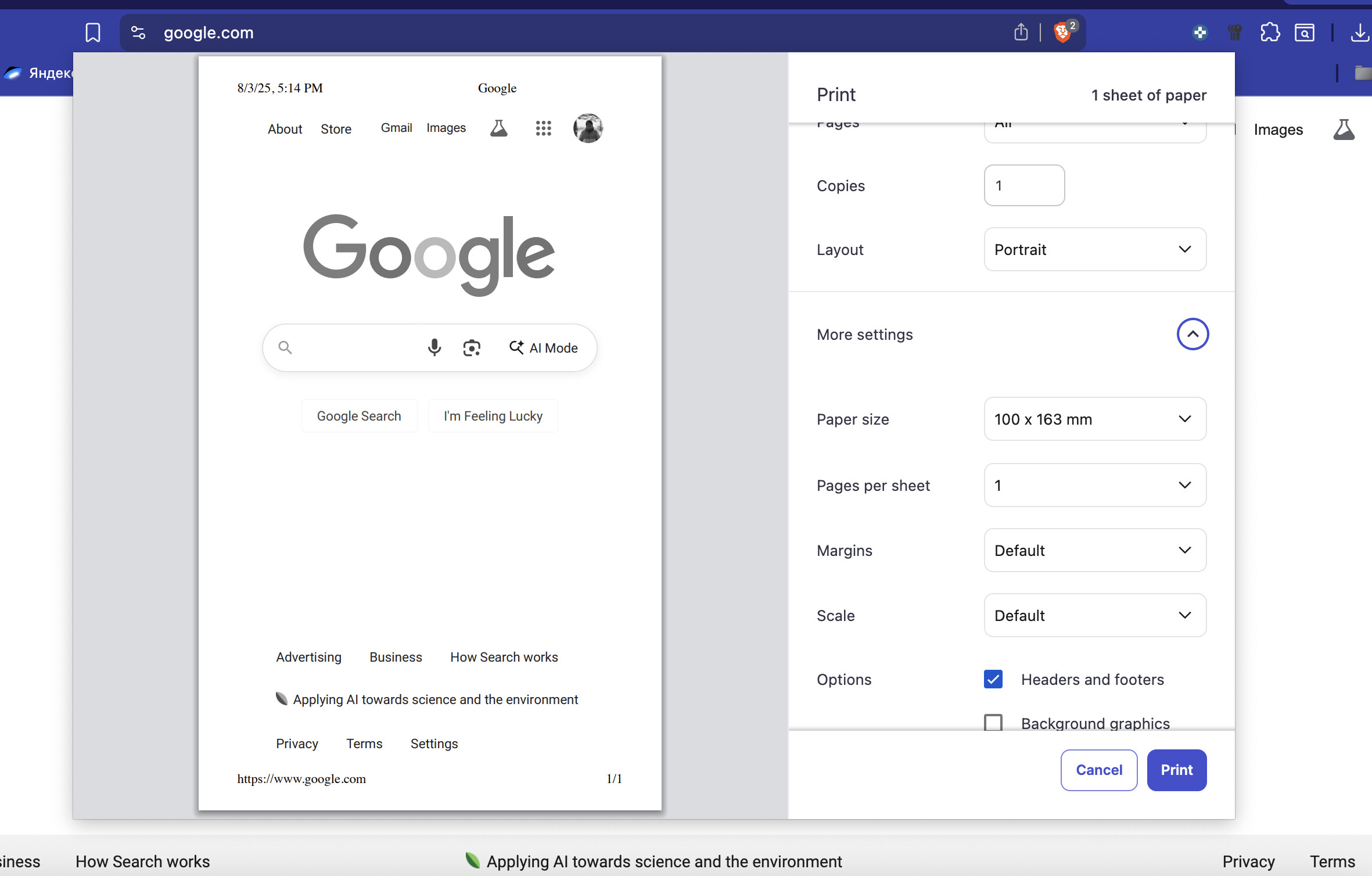Screen dimensions: 1372x876
Task: Collapse the More settings section
Action: point(1193,334)
